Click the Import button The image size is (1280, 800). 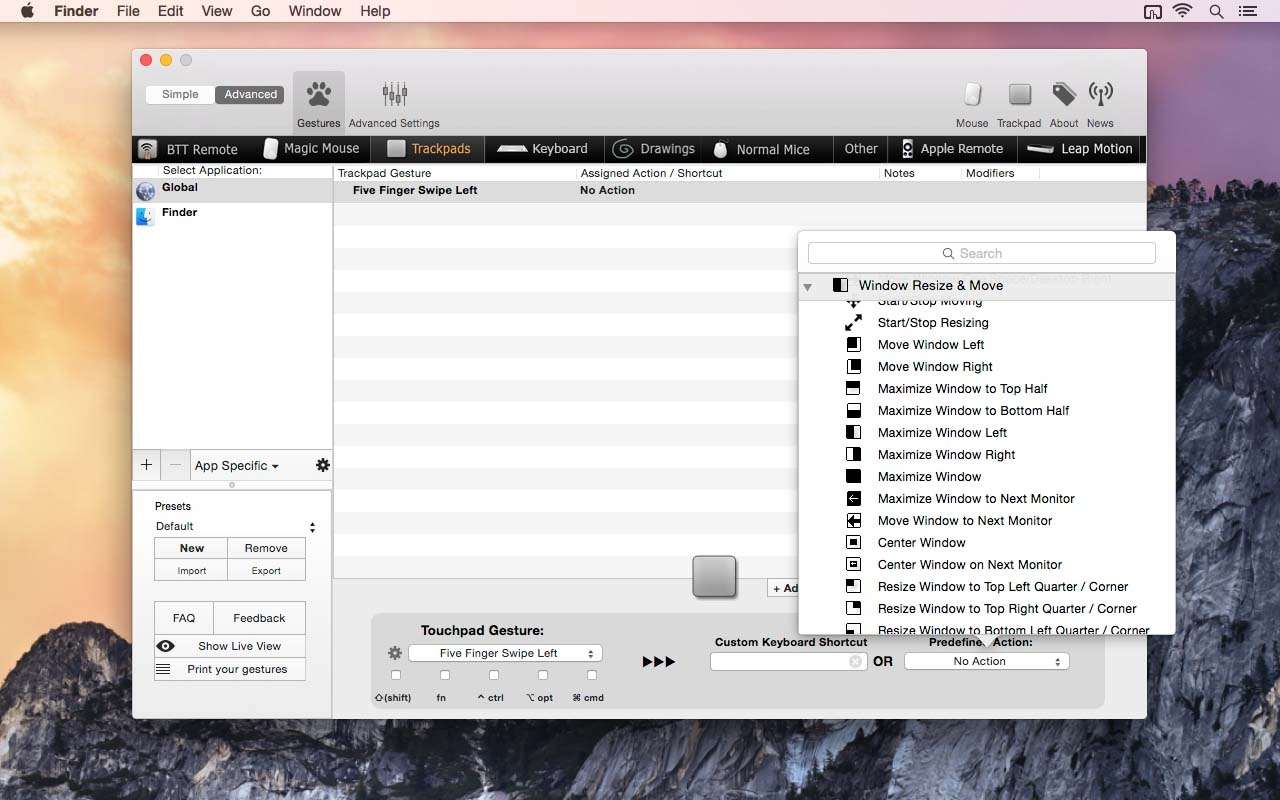[192, 571]
